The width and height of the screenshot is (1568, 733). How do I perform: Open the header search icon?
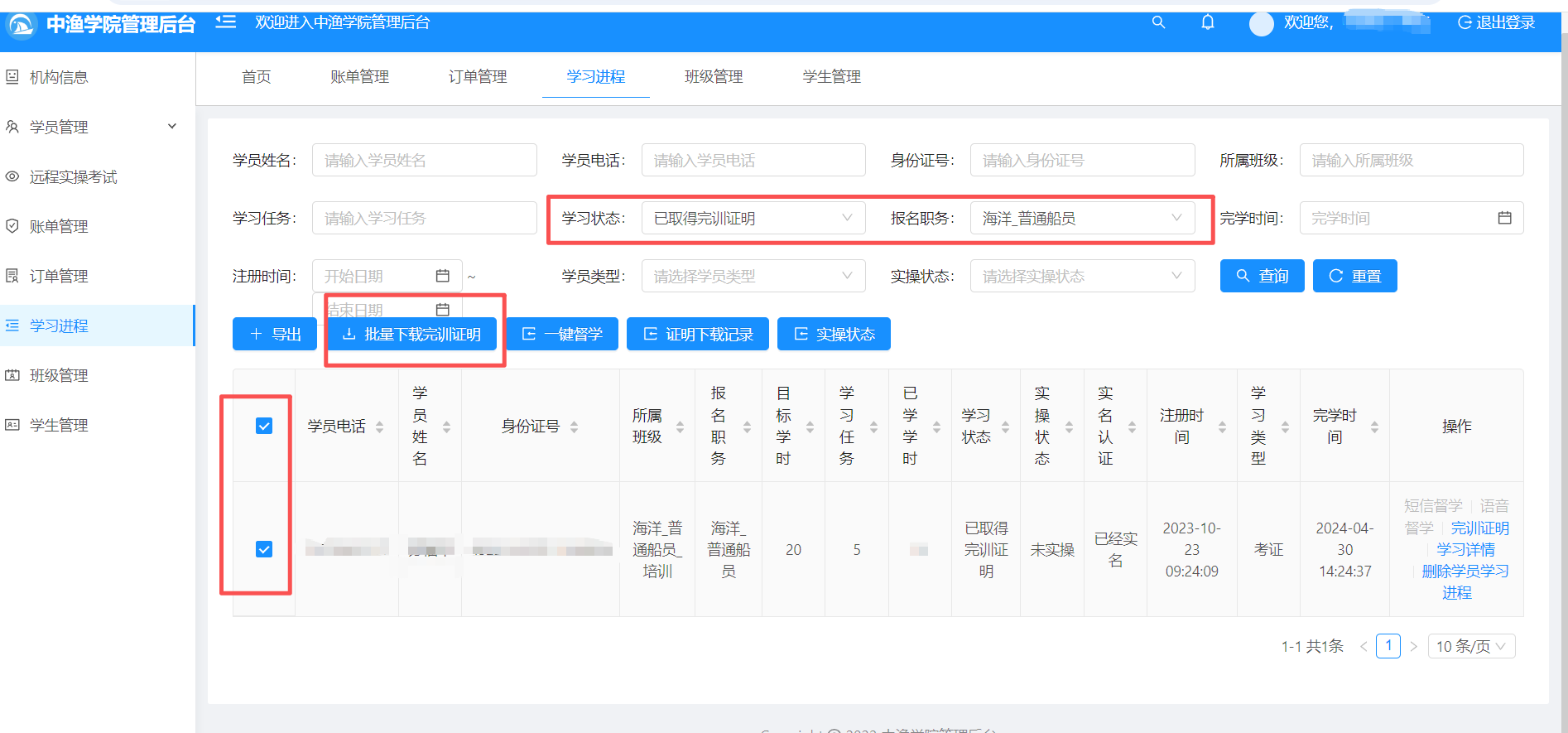point(1158,22)
